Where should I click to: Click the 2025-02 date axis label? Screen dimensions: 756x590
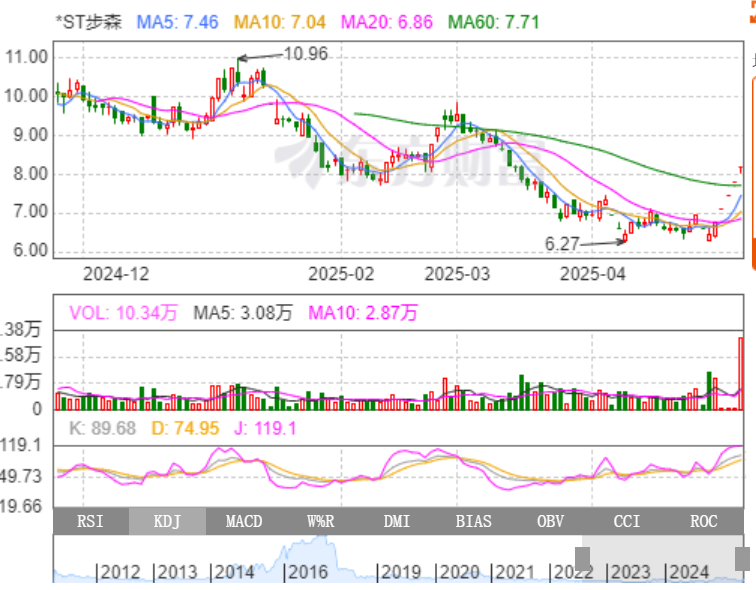[x=341, y=274]
